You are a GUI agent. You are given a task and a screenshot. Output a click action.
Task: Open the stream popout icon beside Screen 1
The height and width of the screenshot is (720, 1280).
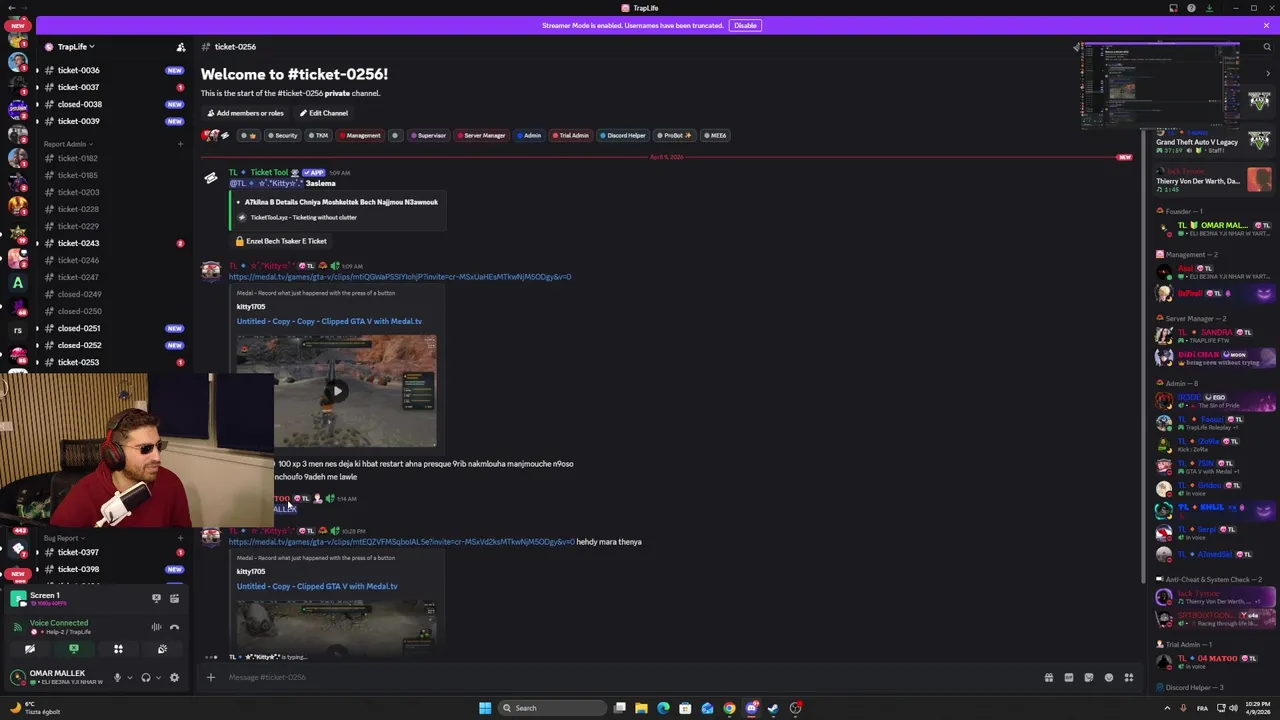[x=156, y=598]
